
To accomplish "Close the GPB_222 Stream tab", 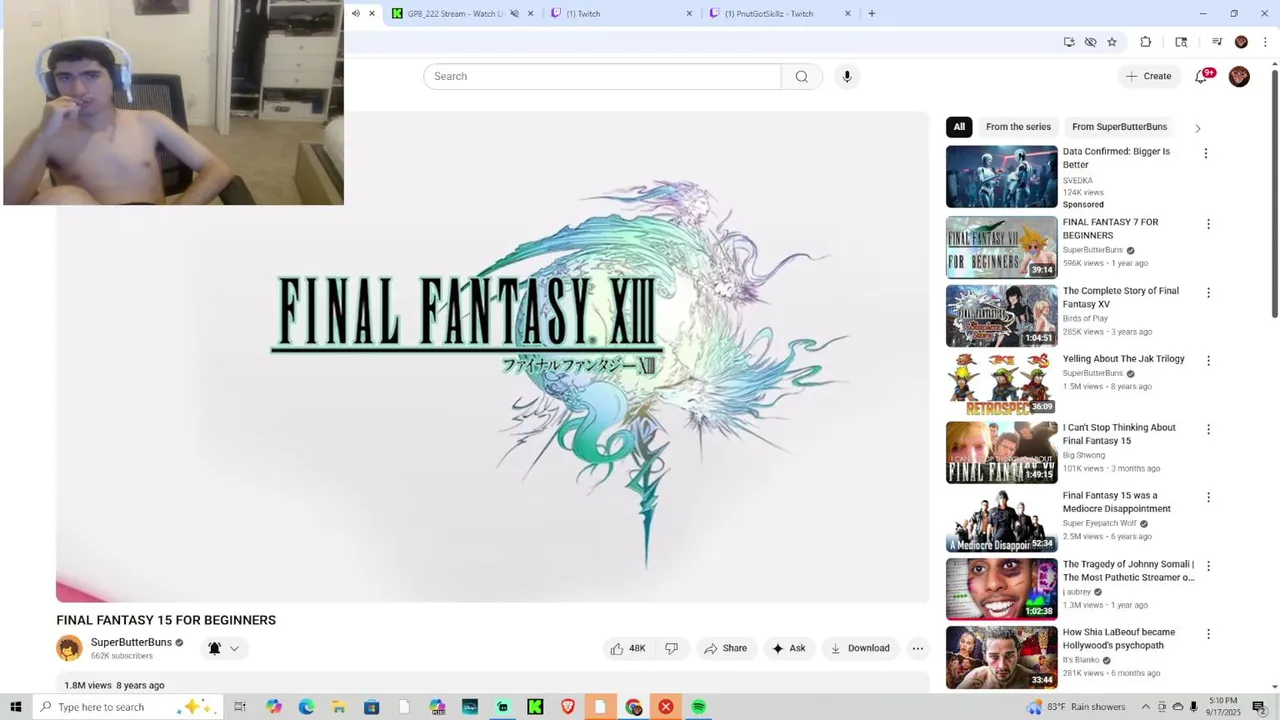I will [x=530, y=14].
